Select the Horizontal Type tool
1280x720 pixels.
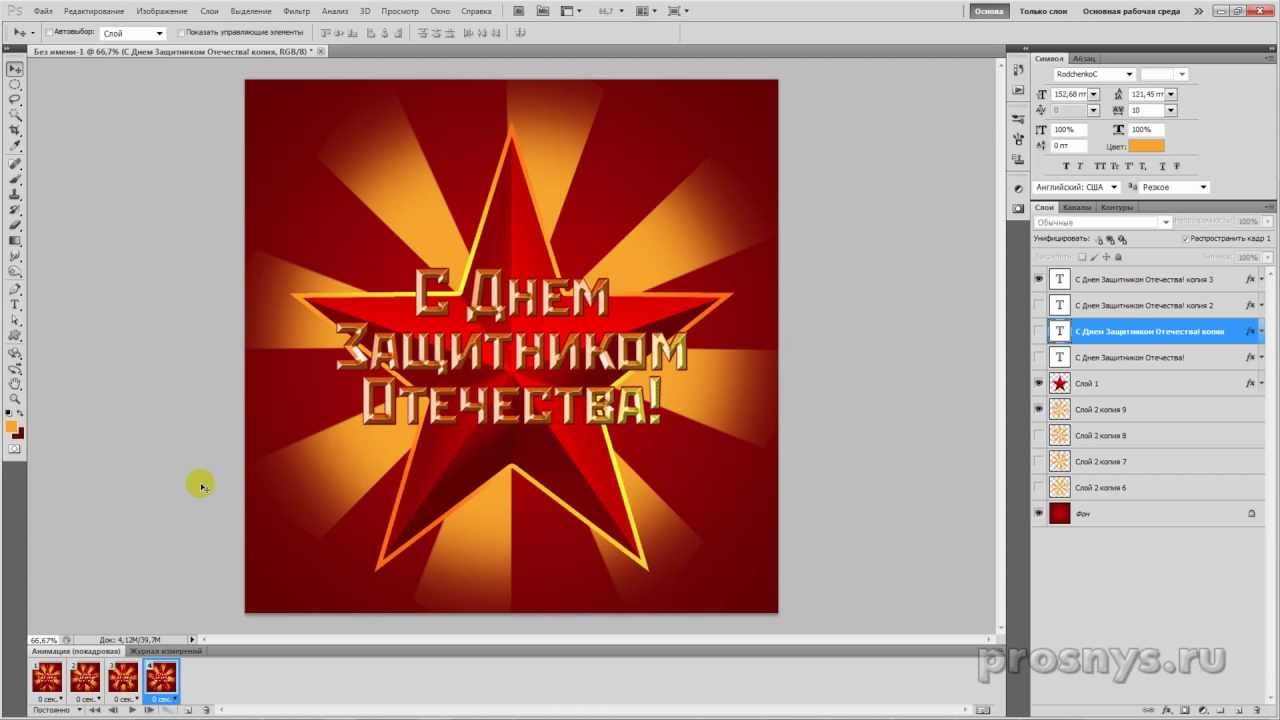pos(15,303)
